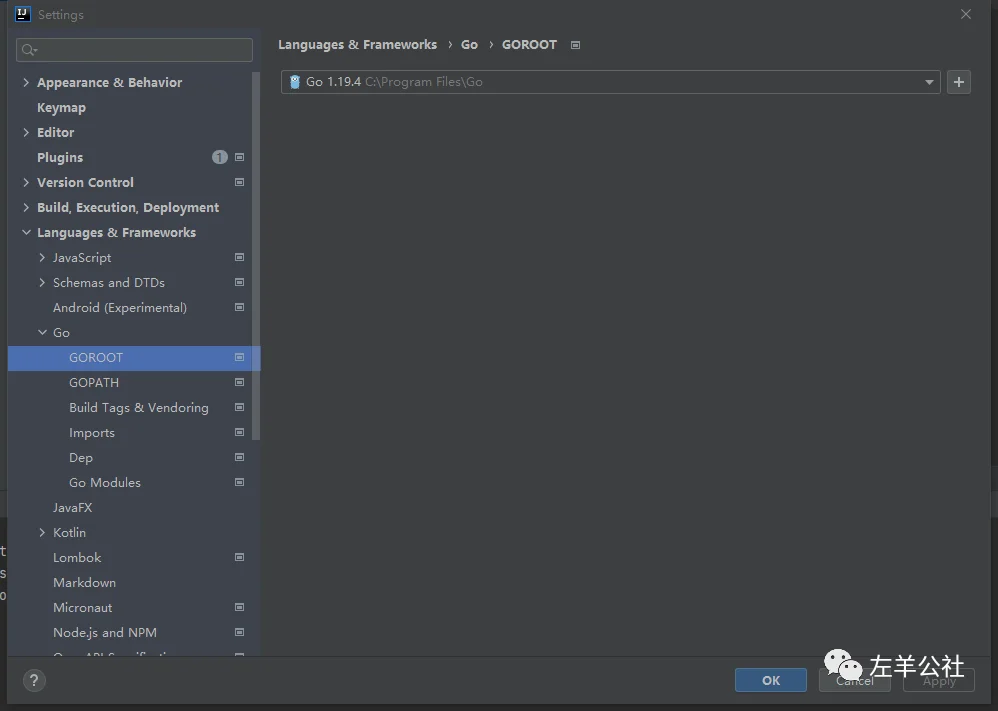Open the Keymap settings page
998x711 pixels.
pos(61,107)
